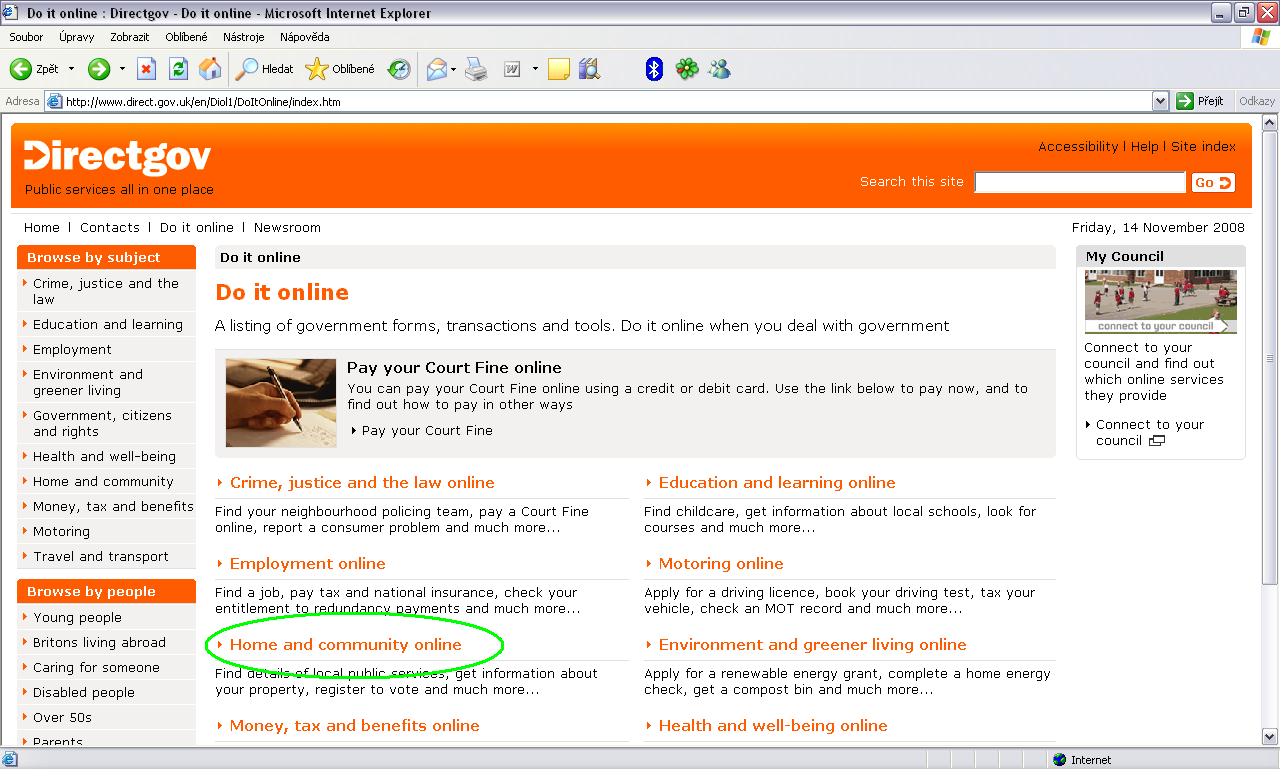Open Oblíbené favorites star
Image resolution: width=1284 pixels, height=769 pixels.
340,69
